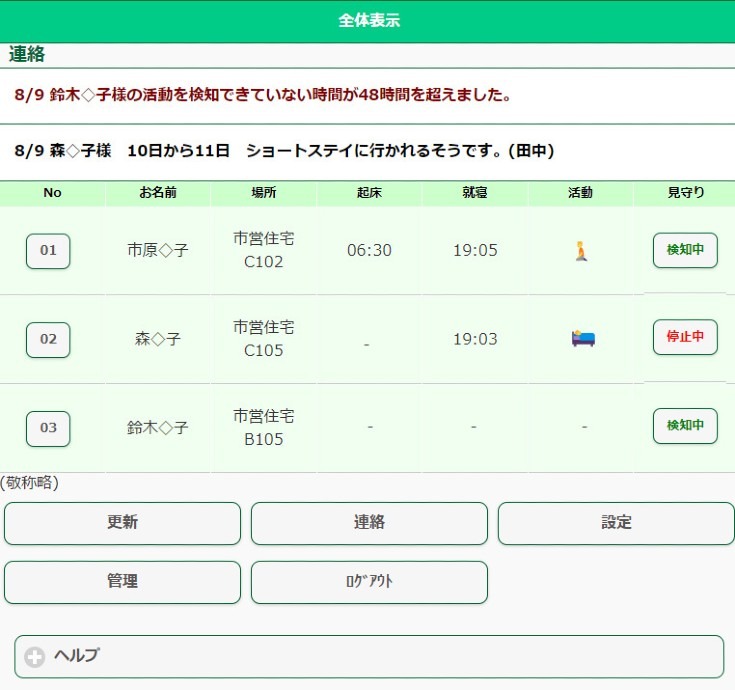Open resident number 01 details
Viewport: 735px width, 690px height.
(48, 251)
